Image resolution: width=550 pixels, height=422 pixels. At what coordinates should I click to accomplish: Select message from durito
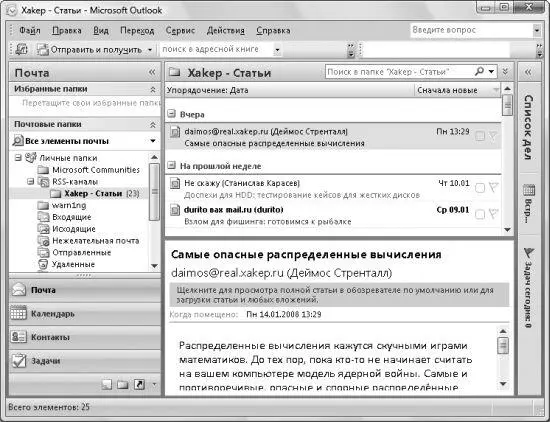333,215
